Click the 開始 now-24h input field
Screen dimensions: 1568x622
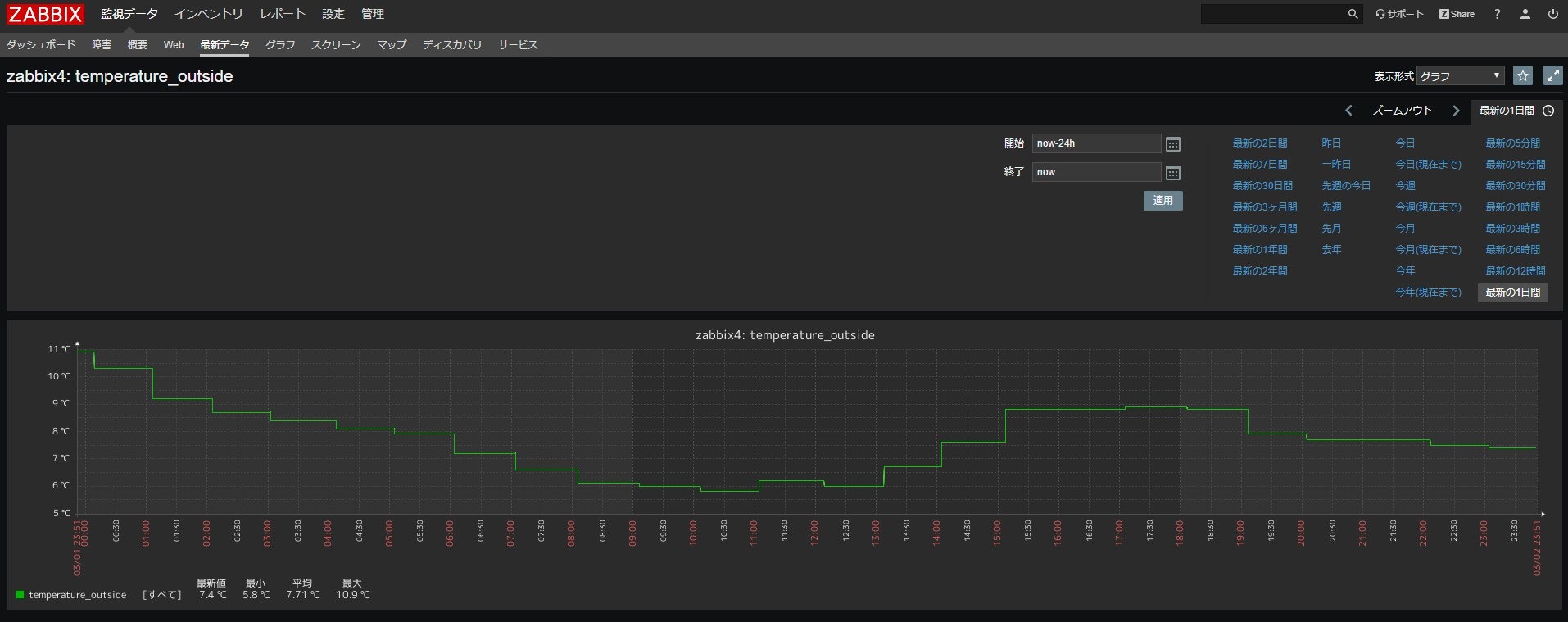[x=1096, y=143]
